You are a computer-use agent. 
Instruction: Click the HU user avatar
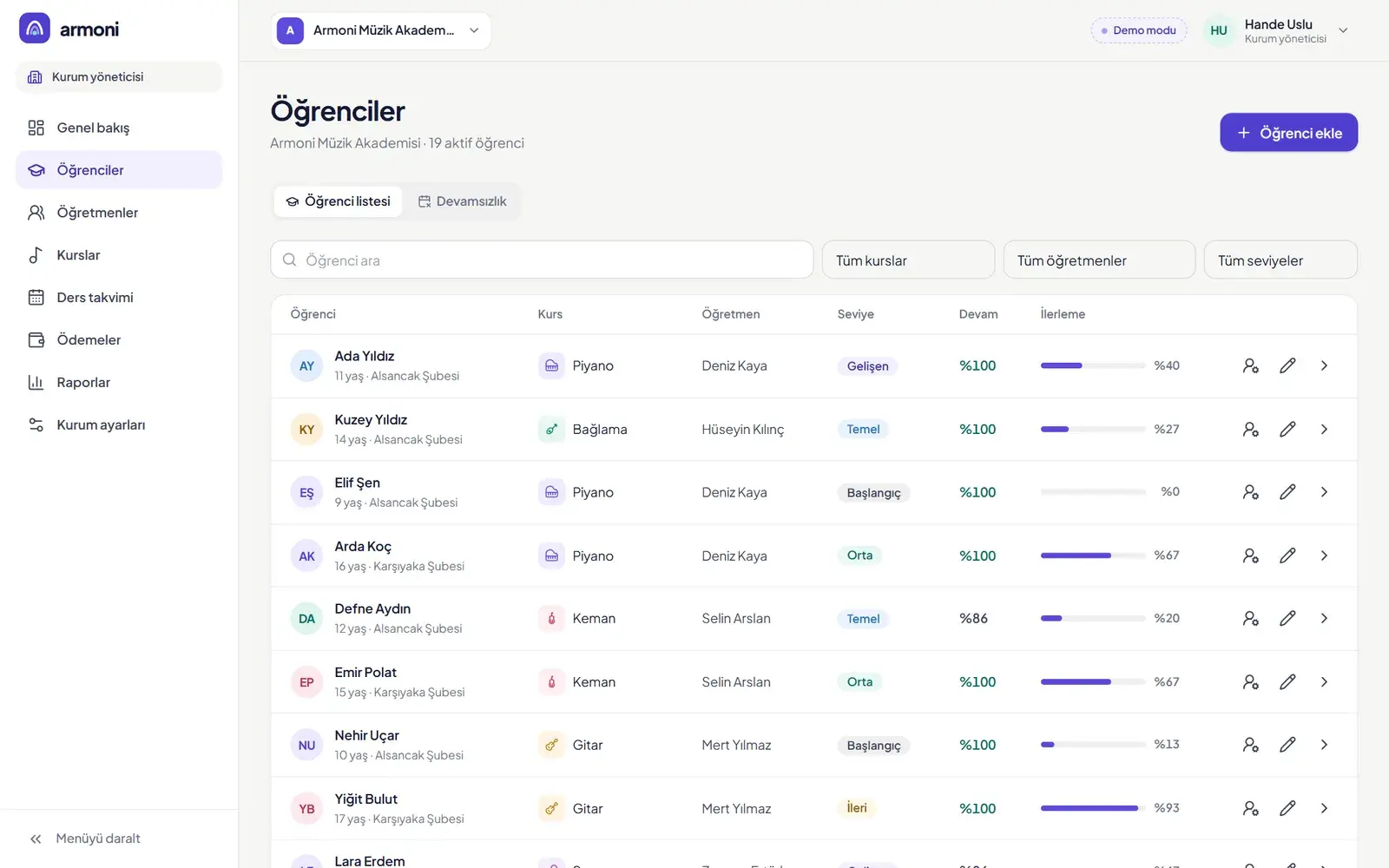click(x=1219, y=30)
